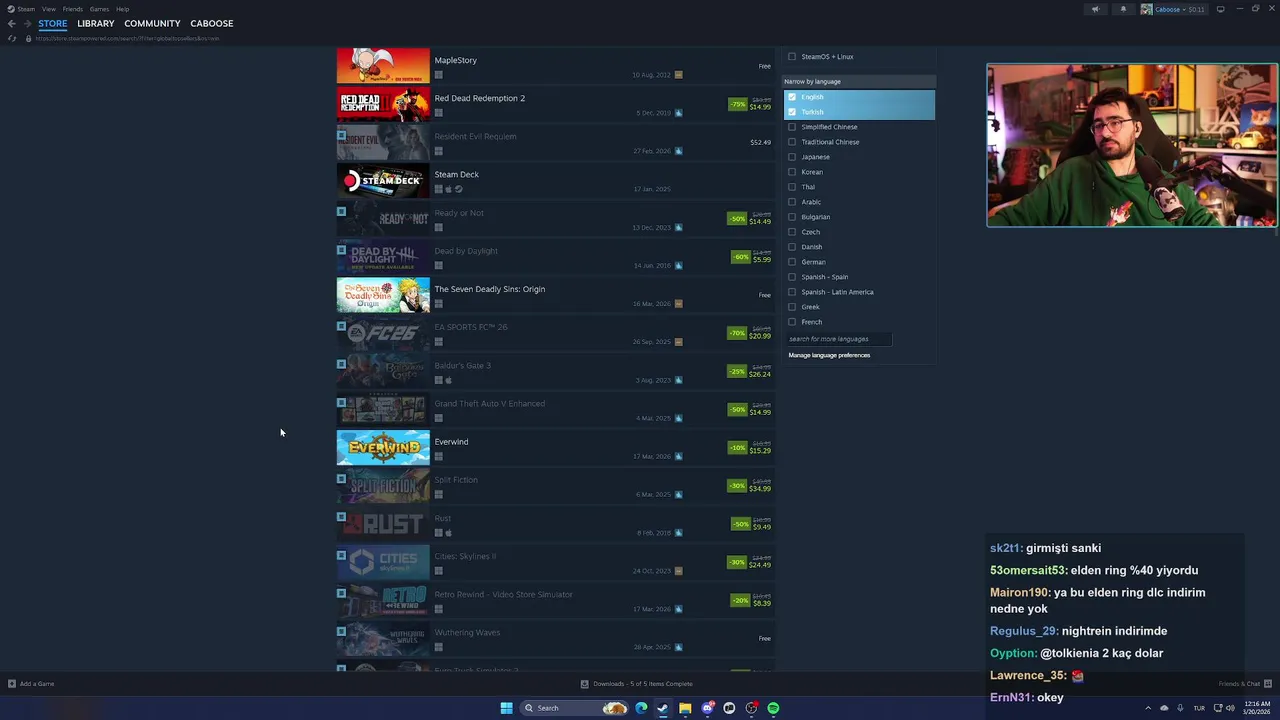This screenshot has height=720, width=1280.
Task: Open the announcements megaphone icon
Action: [x=1095, y=9]
